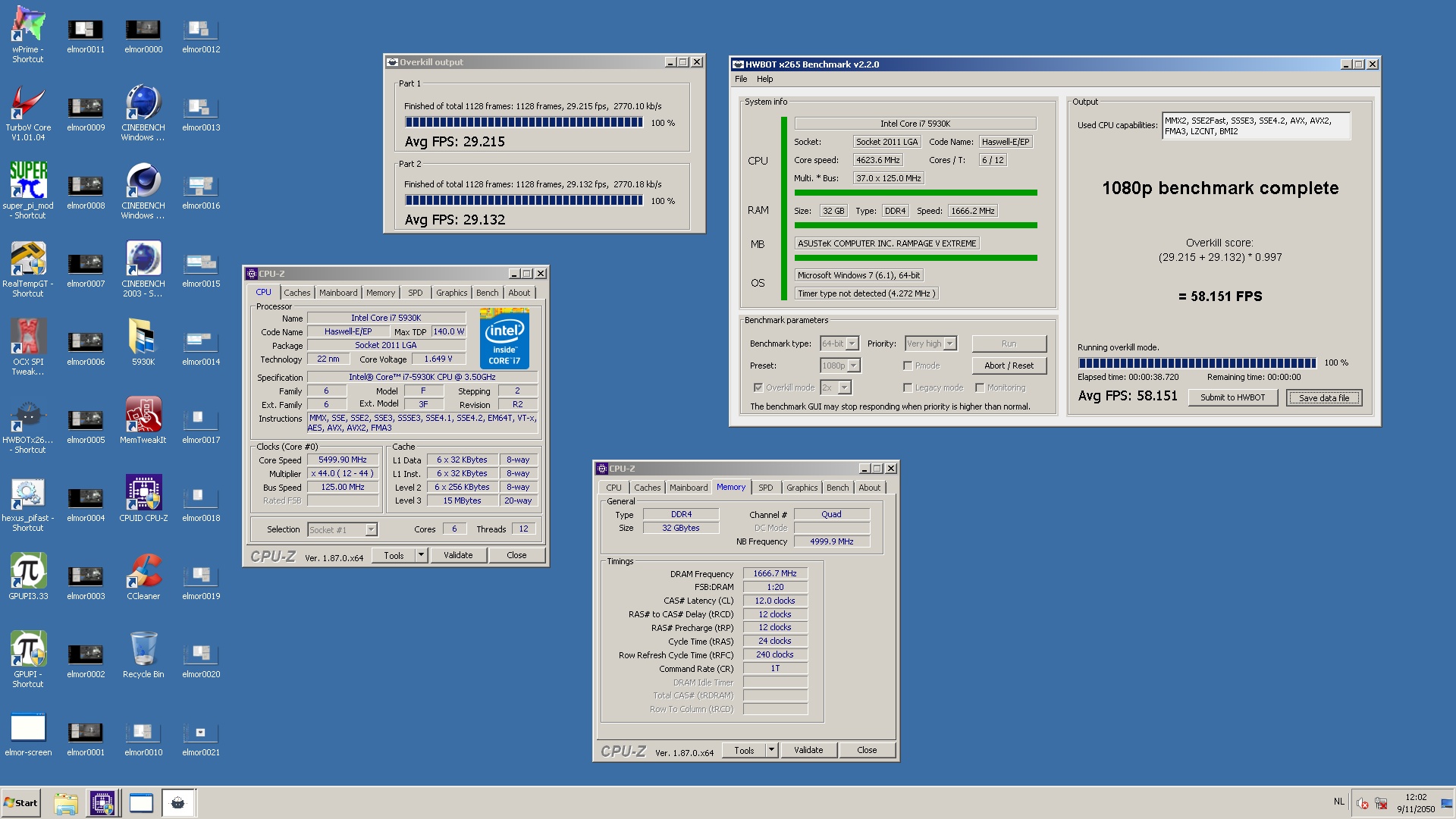Select HWBOTx265 shortcut desktop icon
Viewport: 1456px width, 819px height.
pyautogui.click(x=28, y=425)
